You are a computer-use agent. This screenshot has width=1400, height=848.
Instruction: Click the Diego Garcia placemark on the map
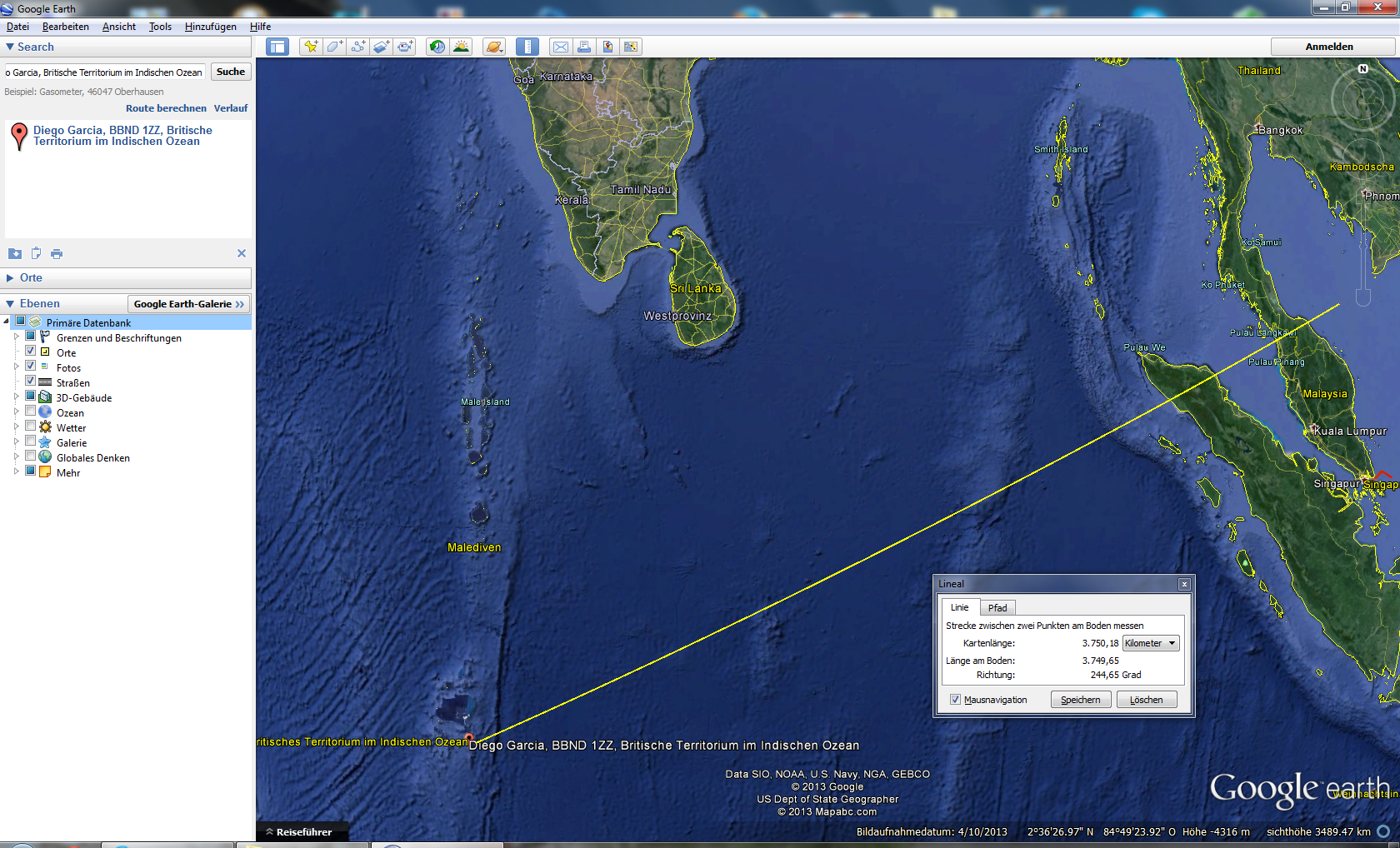point(469,737)
